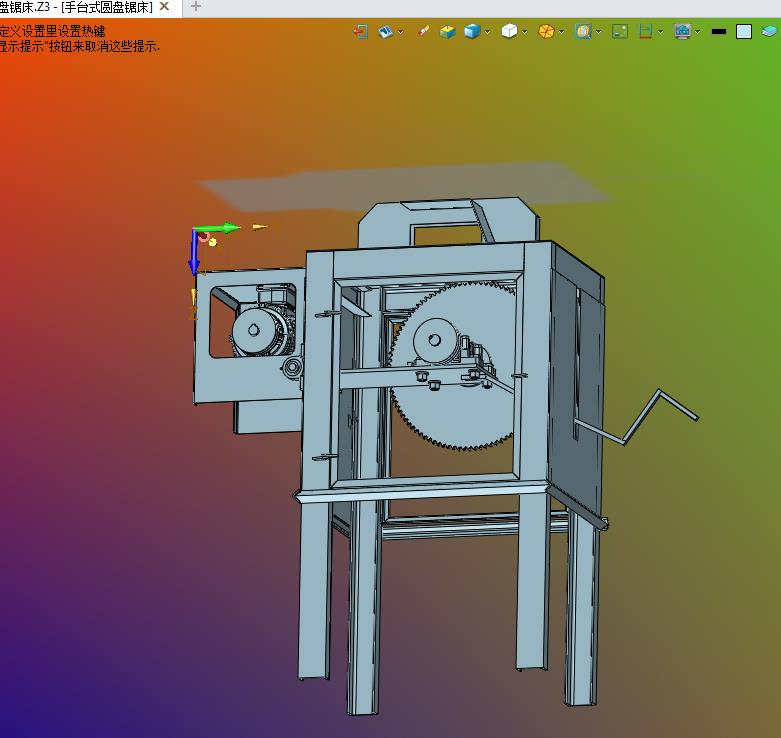This screenshot has height=738, width=781.
Task: Click the blue axis arrow of triad
Action: coord(194,253)
